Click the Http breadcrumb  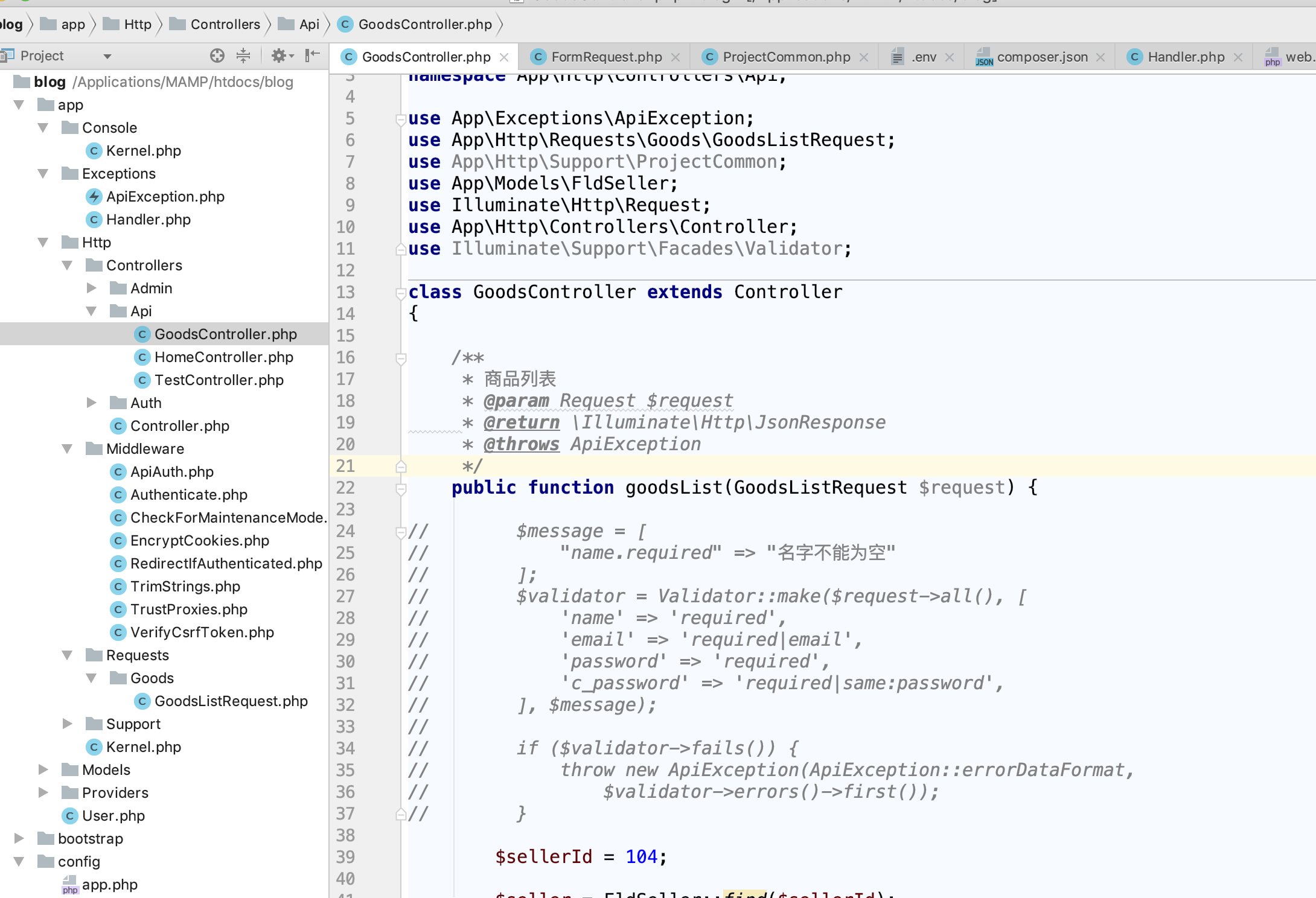pyautogui.click(x=127, y=24)
